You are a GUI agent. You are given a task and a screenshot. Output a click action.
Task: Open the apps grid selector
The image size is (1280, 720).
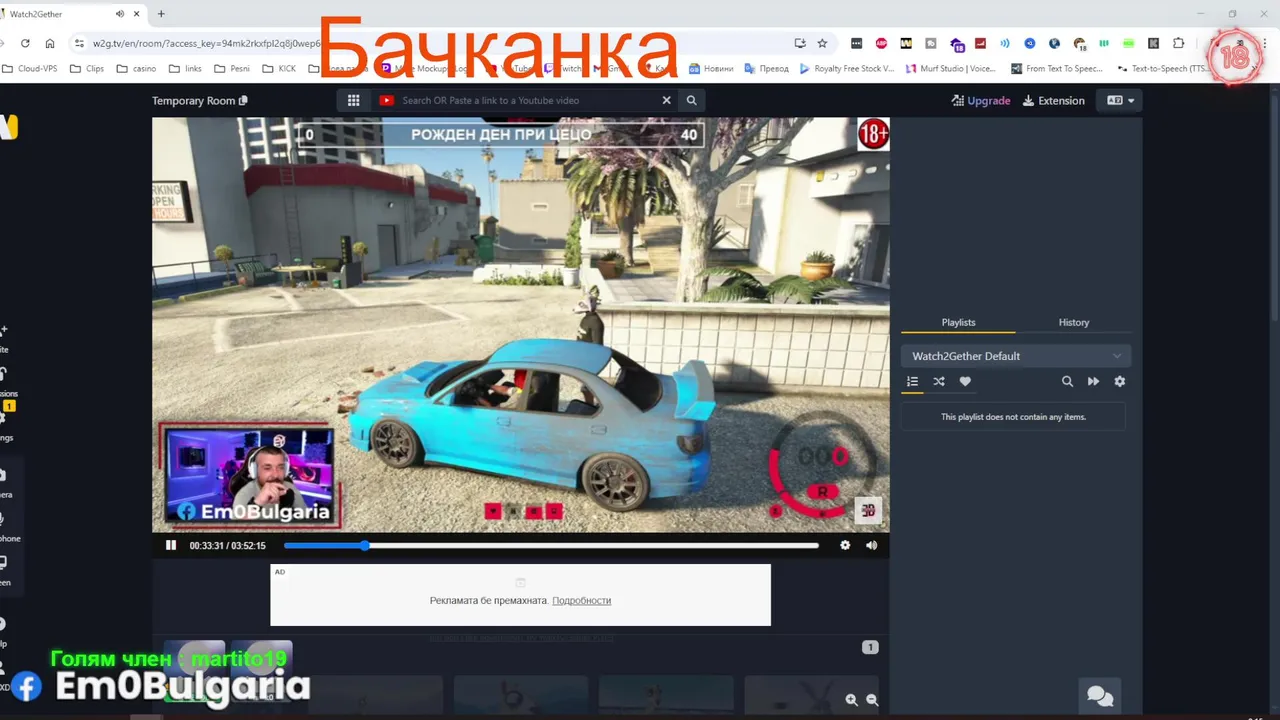(x=353, y=100)
